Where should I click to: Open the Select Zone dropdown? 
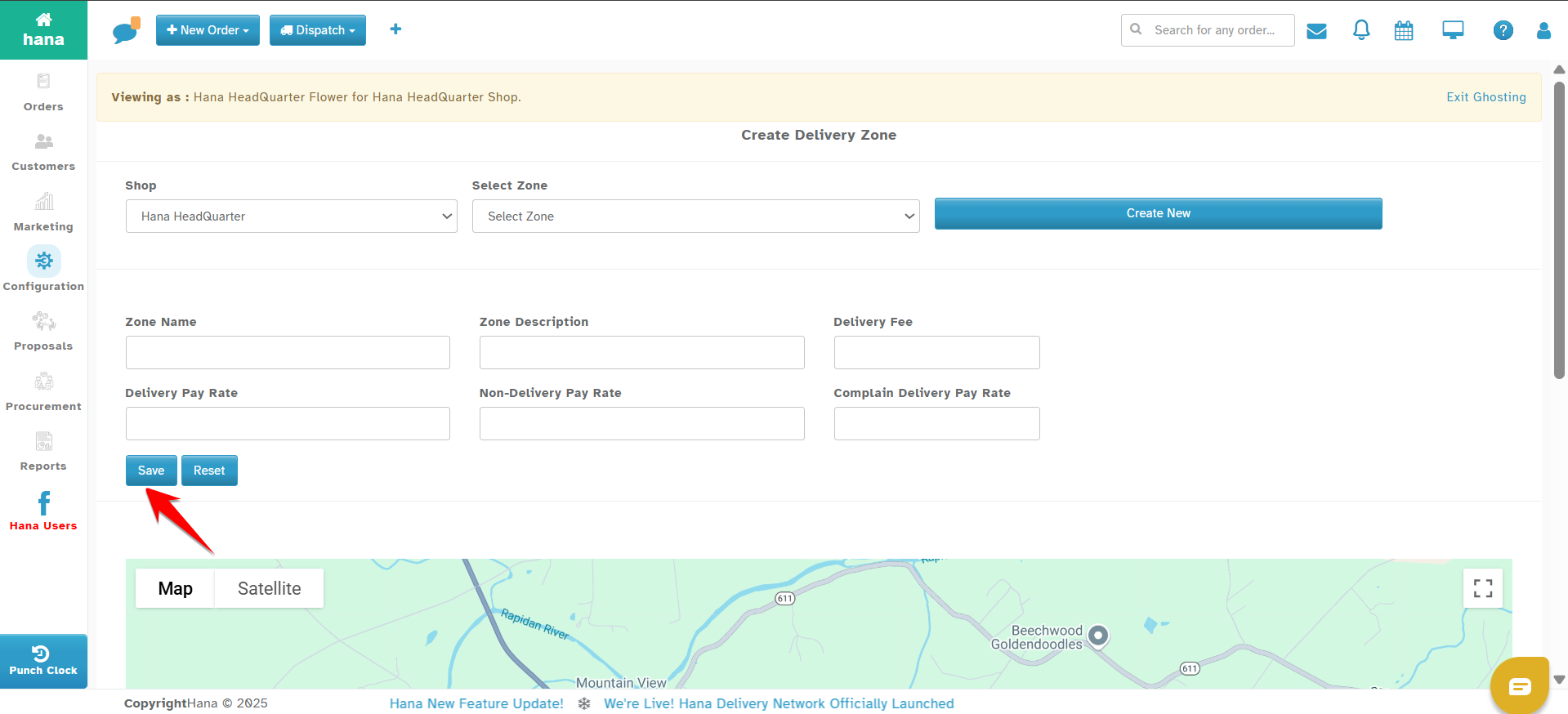[x=695, y=216]
